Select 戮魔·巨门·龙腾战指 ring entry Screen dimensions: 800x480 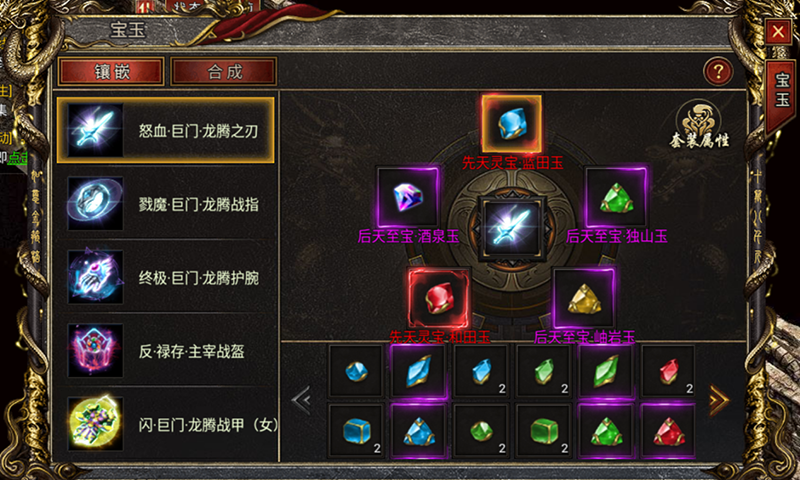tap(165, 204)
